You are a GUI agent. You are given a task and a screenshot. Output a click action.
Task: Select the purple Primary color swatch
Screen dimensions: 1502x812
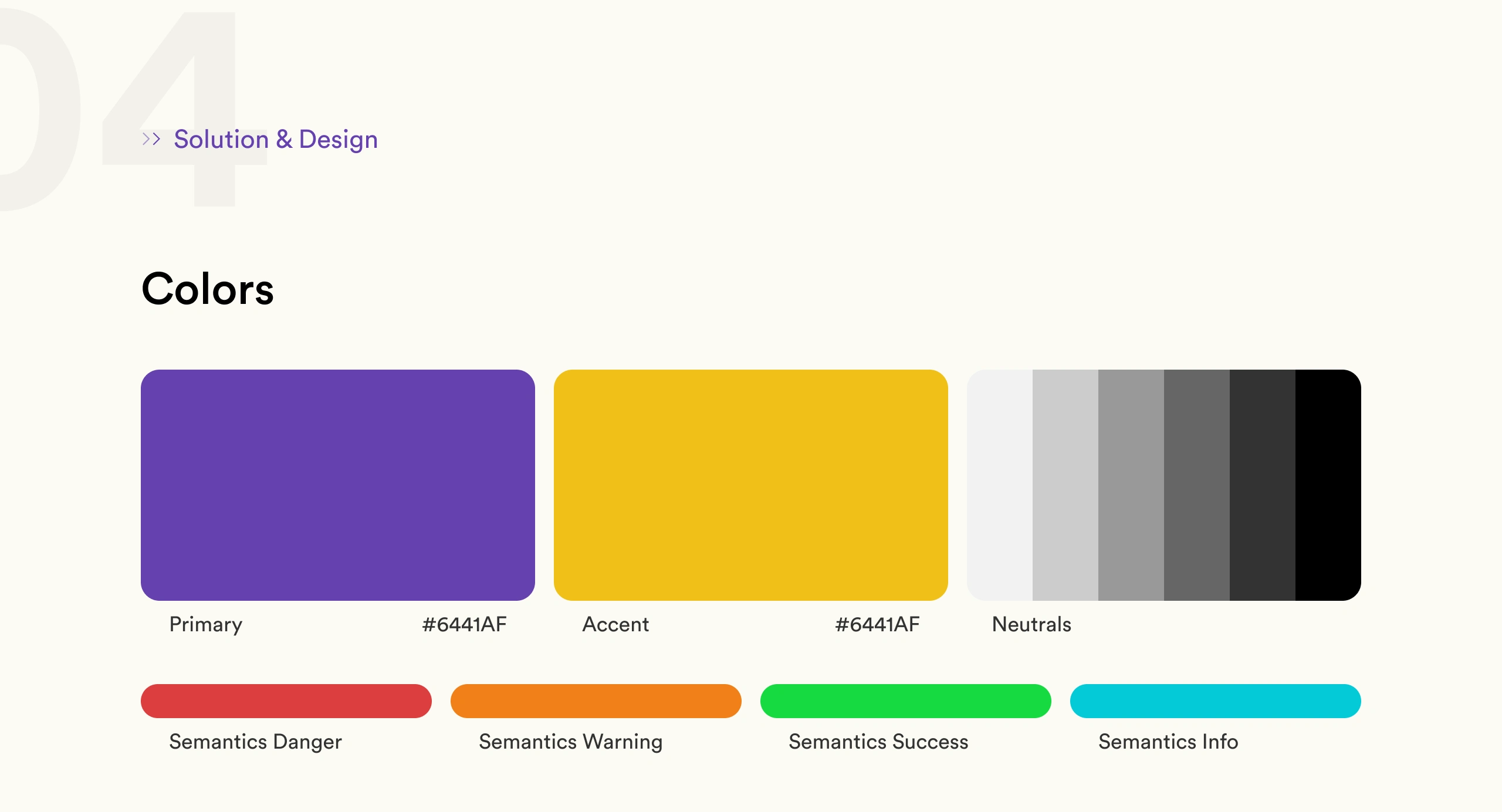338,485
